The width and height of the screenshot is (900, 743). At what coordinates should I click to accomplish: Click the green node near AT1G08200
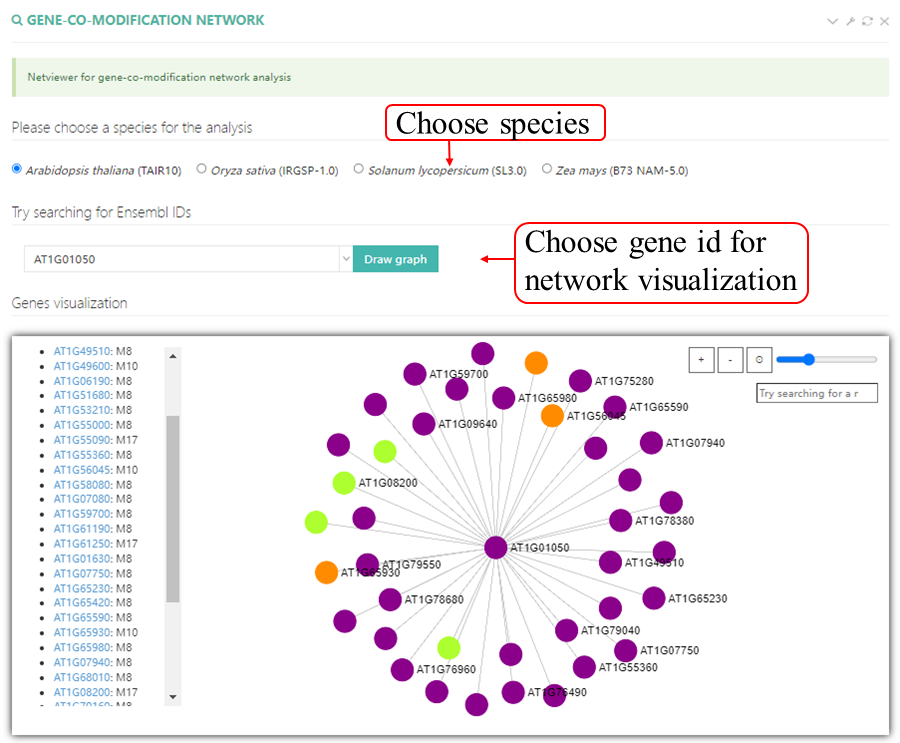tap(344, 483)
